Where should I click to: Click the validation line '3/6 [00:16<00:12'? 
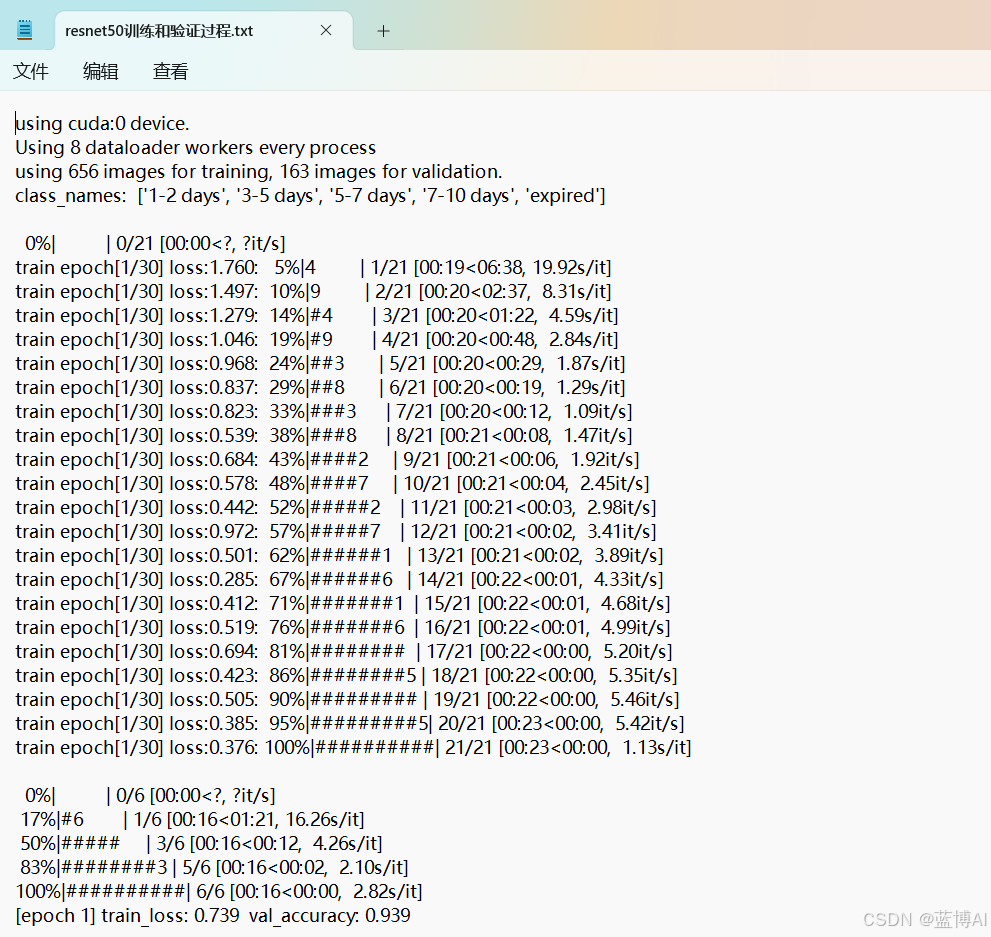202,843
